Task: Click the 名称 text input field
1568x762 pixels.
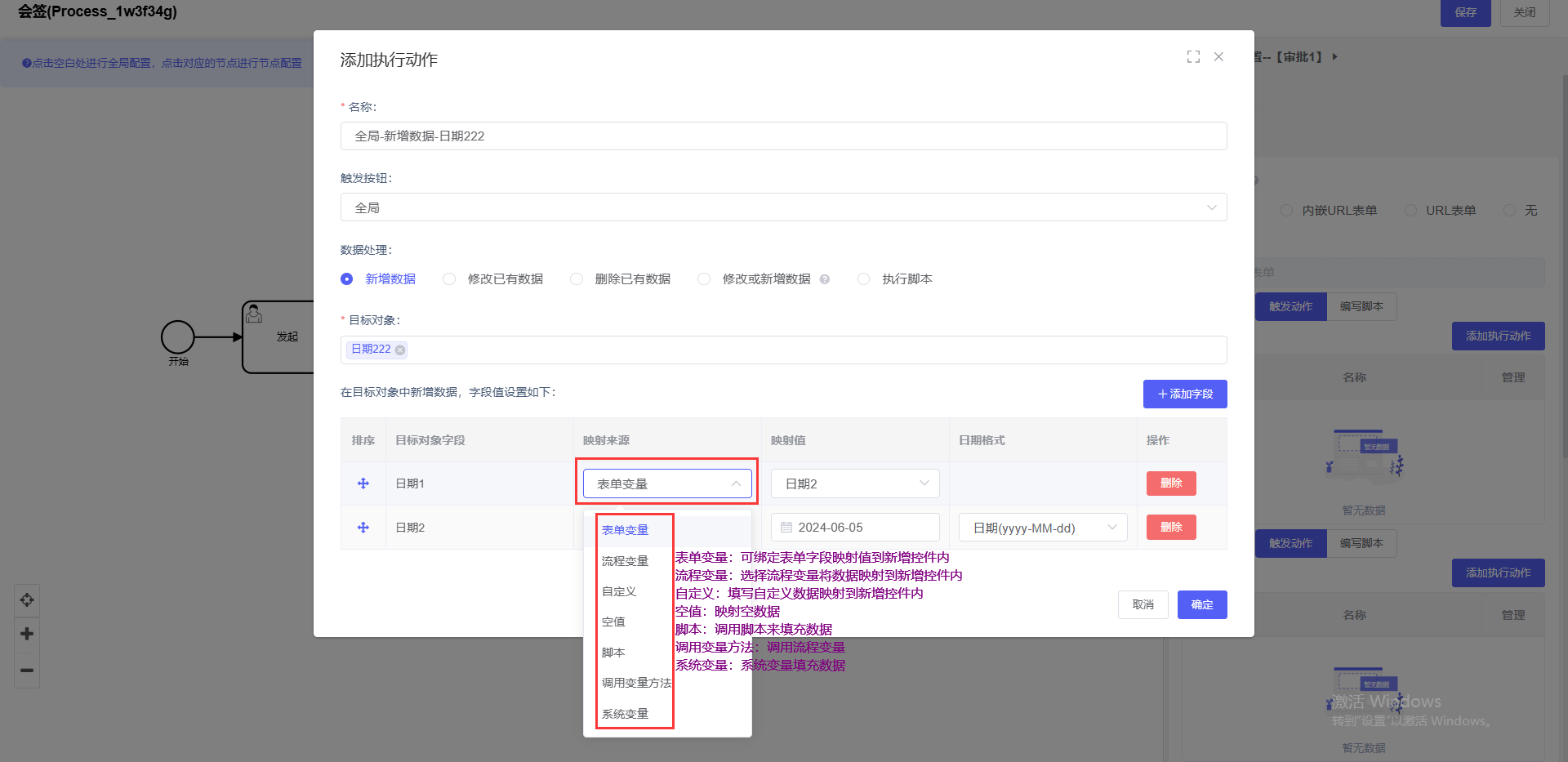Action: 782,136
